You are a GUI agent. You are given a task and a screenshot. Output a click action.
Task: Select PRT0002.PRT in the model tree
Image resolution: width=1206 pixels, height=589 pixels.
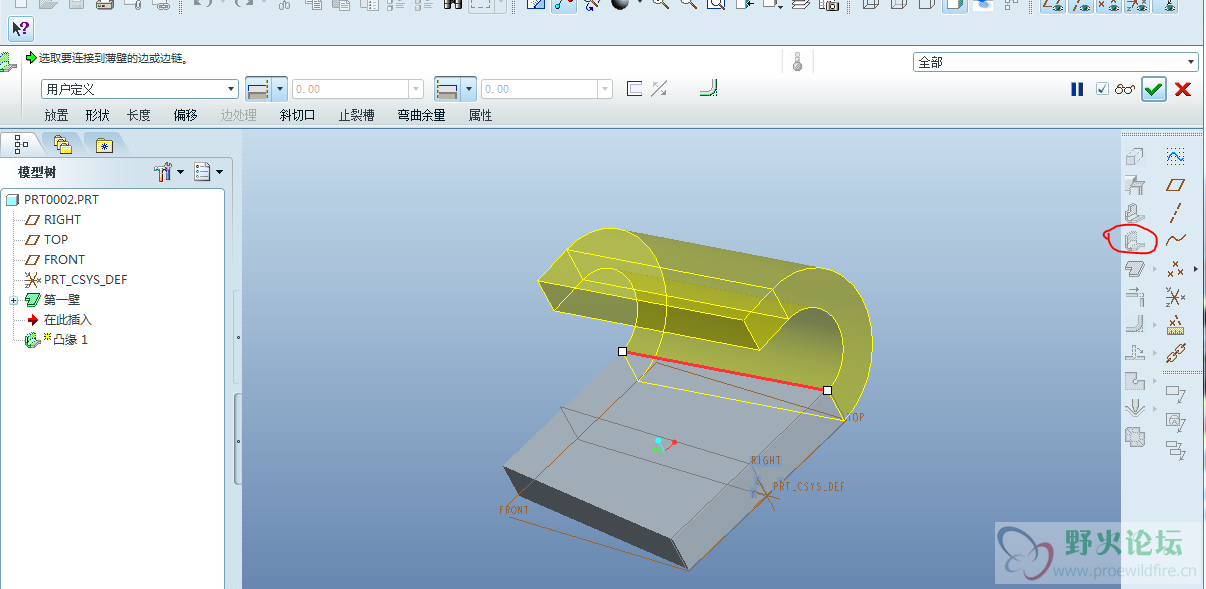tap(52, 200)
